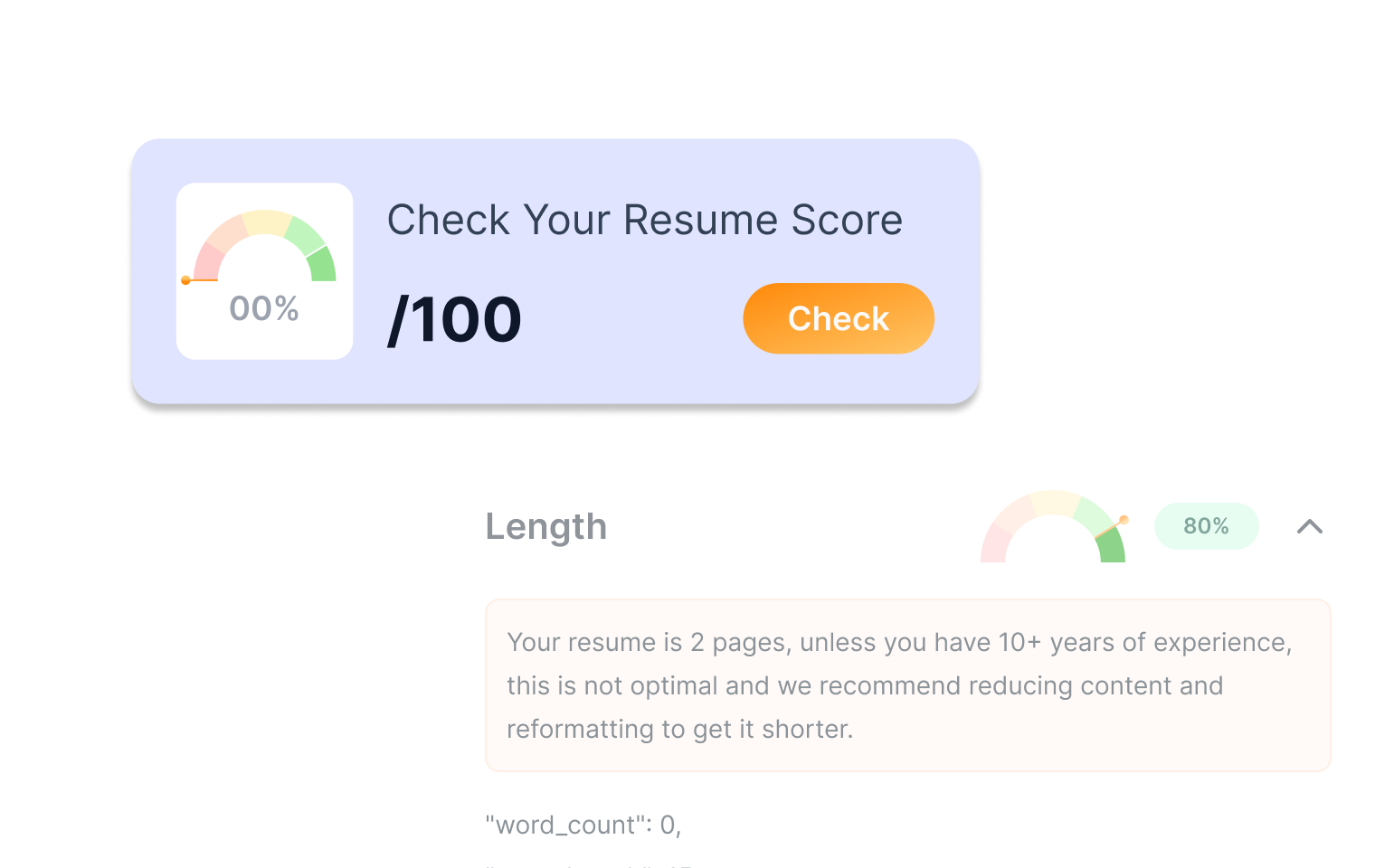Screen dimensions: 1375x868
Task: Click the "Check Your Resume Score" heading
Action: coord(645,220)
